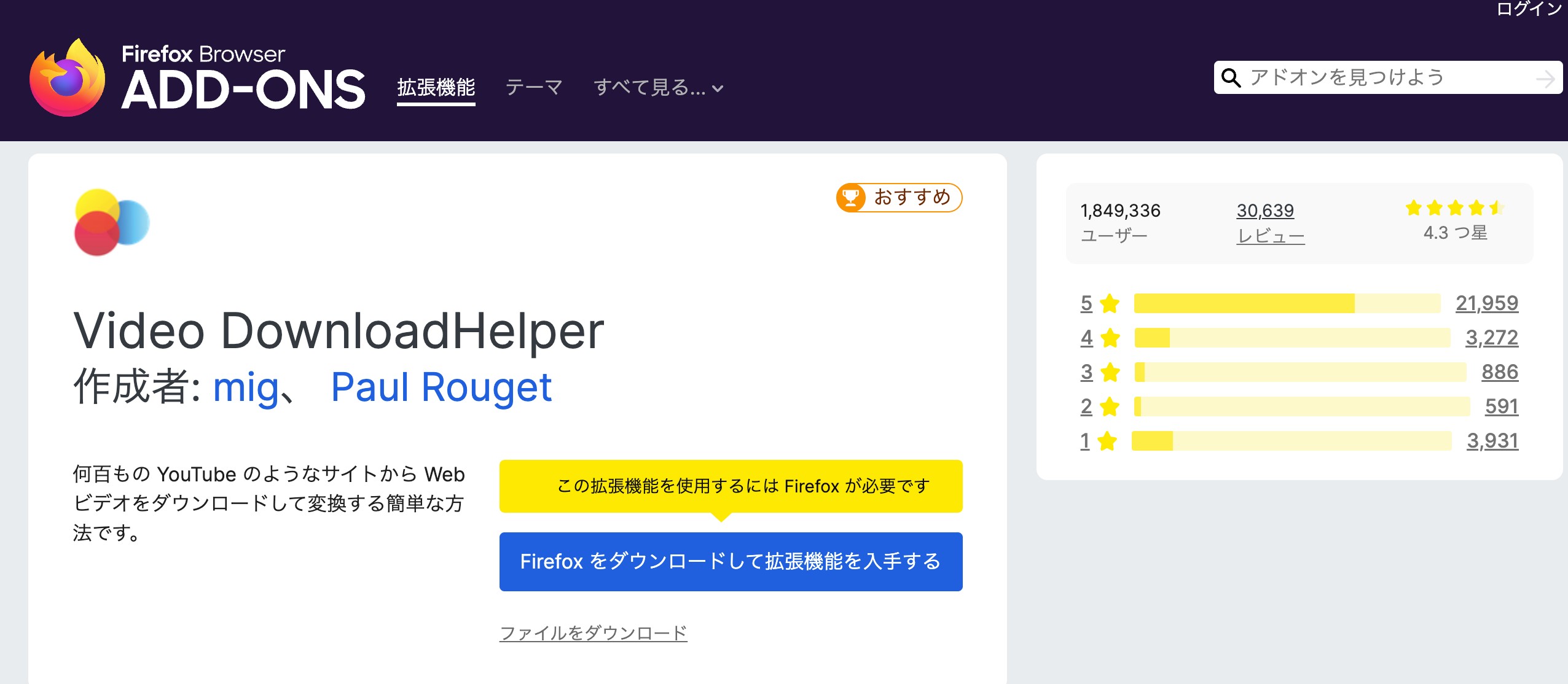Click the star icon beside rating 1
Viewport: 1568px width, 684px height.
(1107, 441)
